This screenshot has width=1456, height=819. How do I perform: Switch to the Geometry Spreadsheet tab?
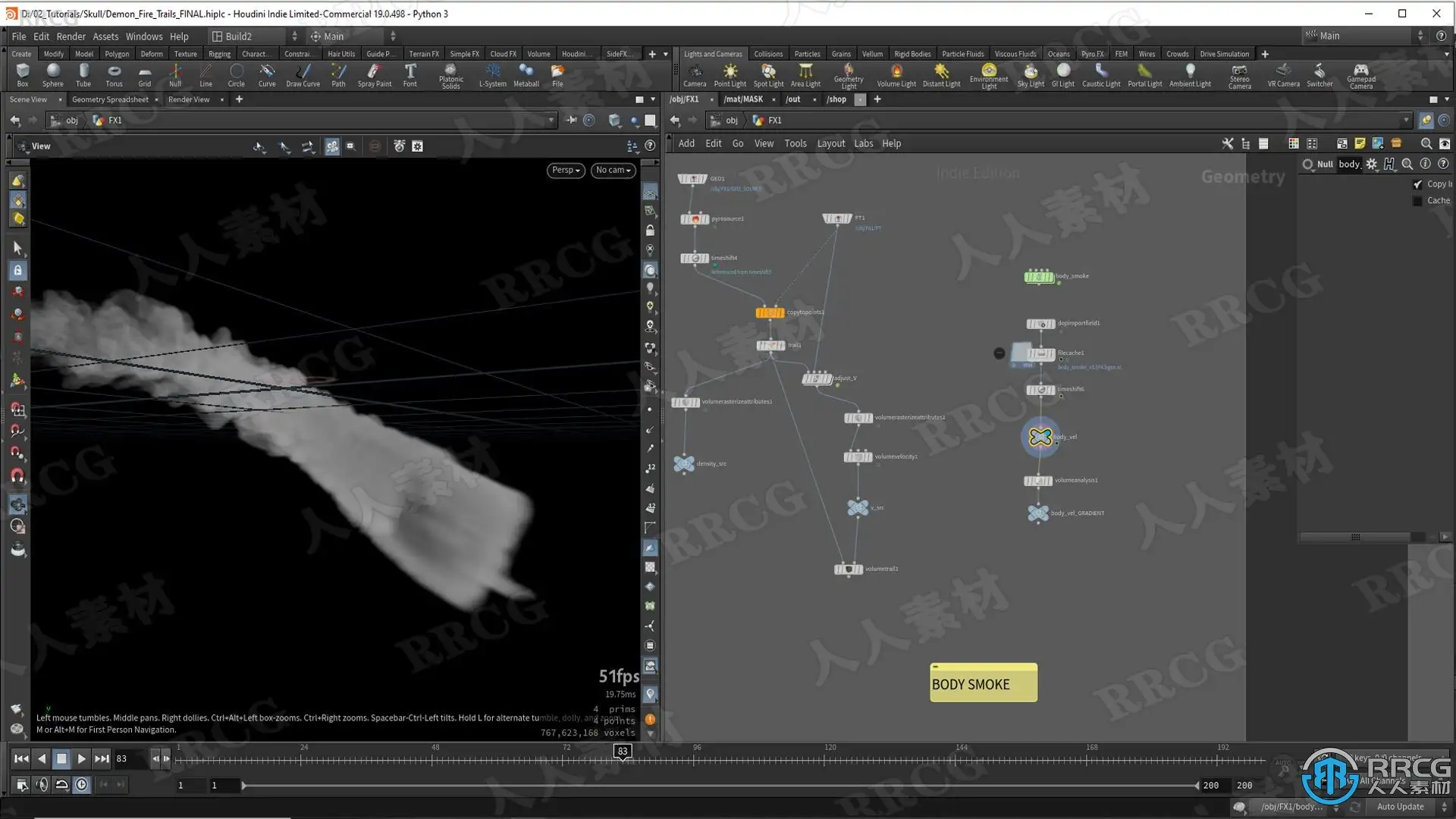(110, 99)
